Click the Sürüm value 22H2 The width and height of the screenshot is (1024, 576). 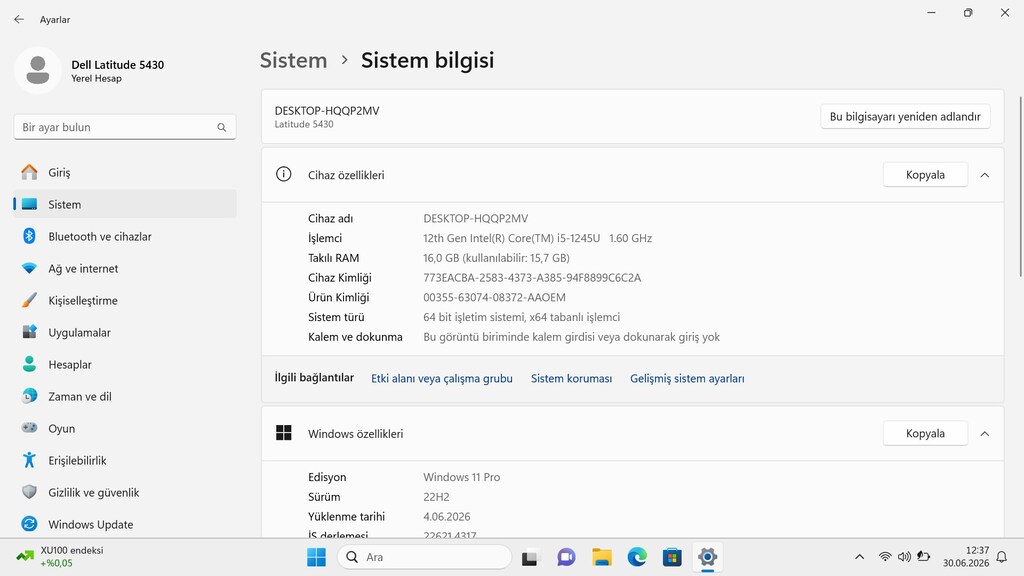(x=436, y=497)
